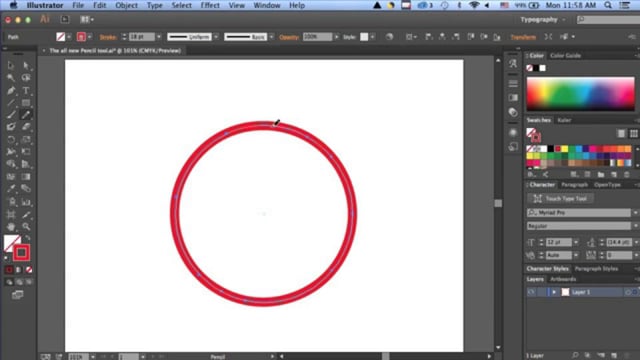The image size is (640, 360).
Task: Open stroke weight dropdown in control bar
Action: (159, 37)
